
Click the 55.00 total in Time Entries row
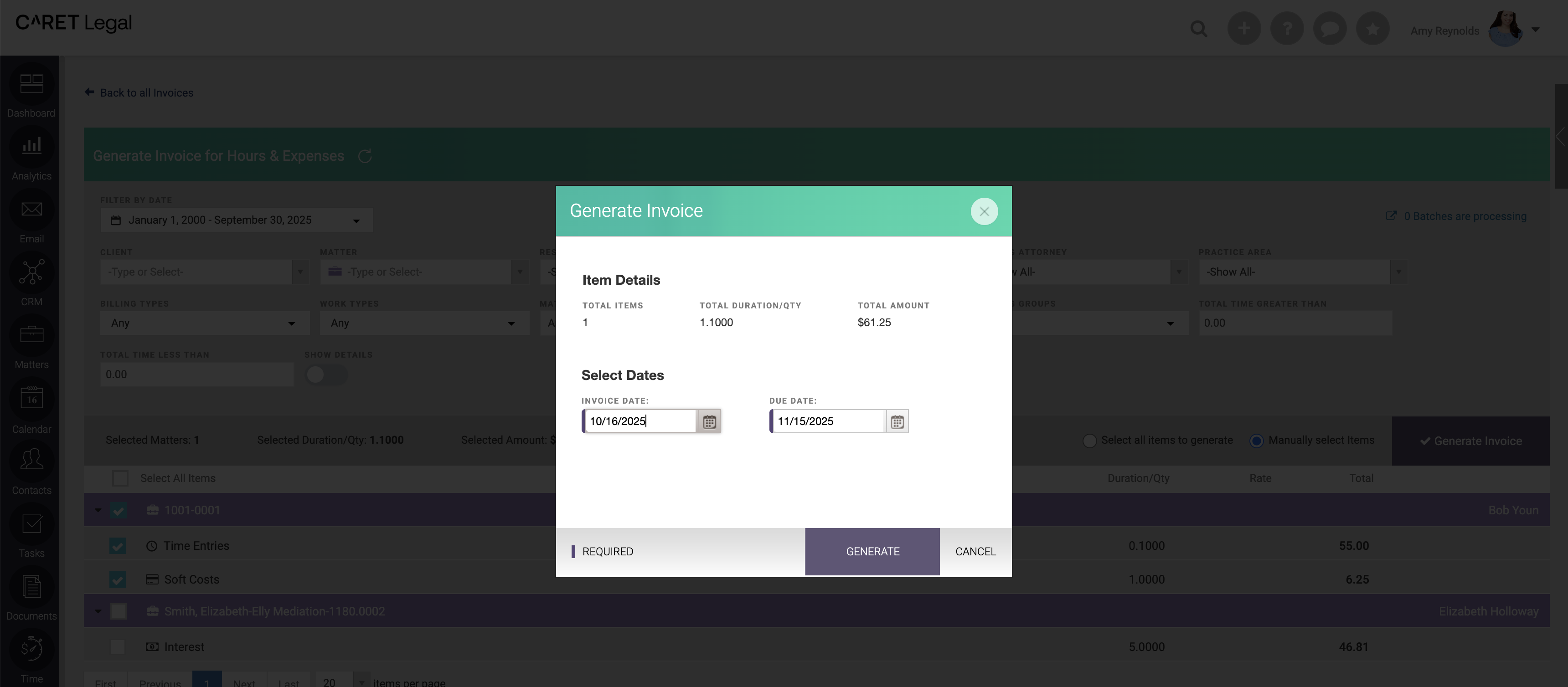click(x=1353, y=546)
